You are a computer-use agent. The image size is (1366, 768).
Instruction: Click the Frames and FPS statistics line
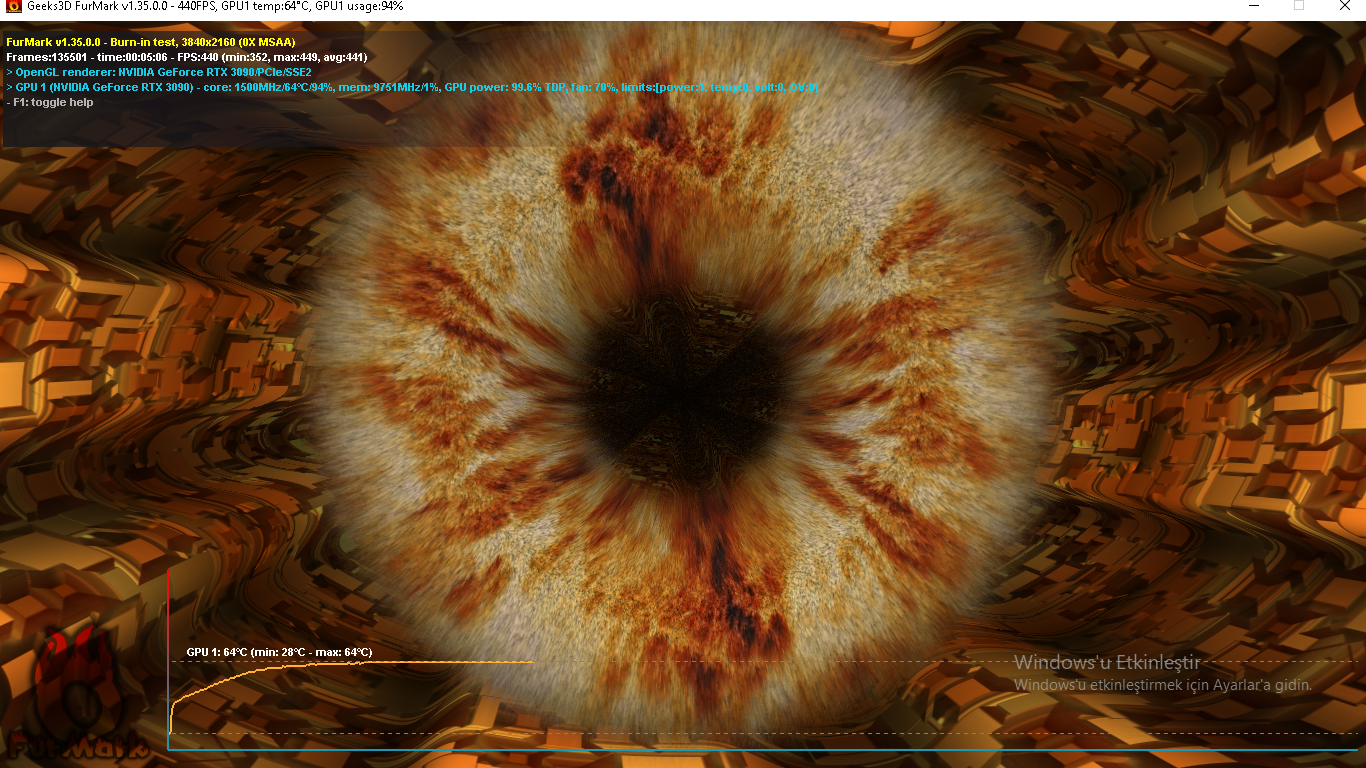pos(186,57)
